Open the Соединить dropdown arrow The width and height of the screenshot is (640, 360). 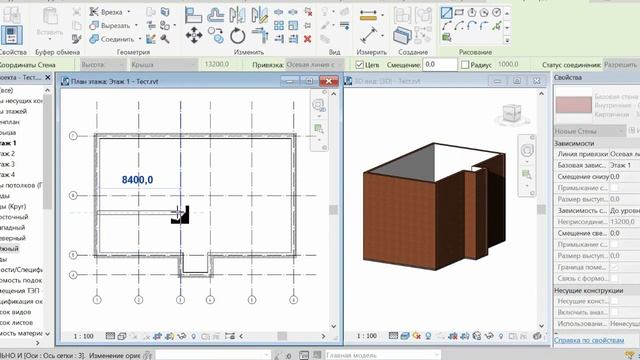tap(140, 39)
